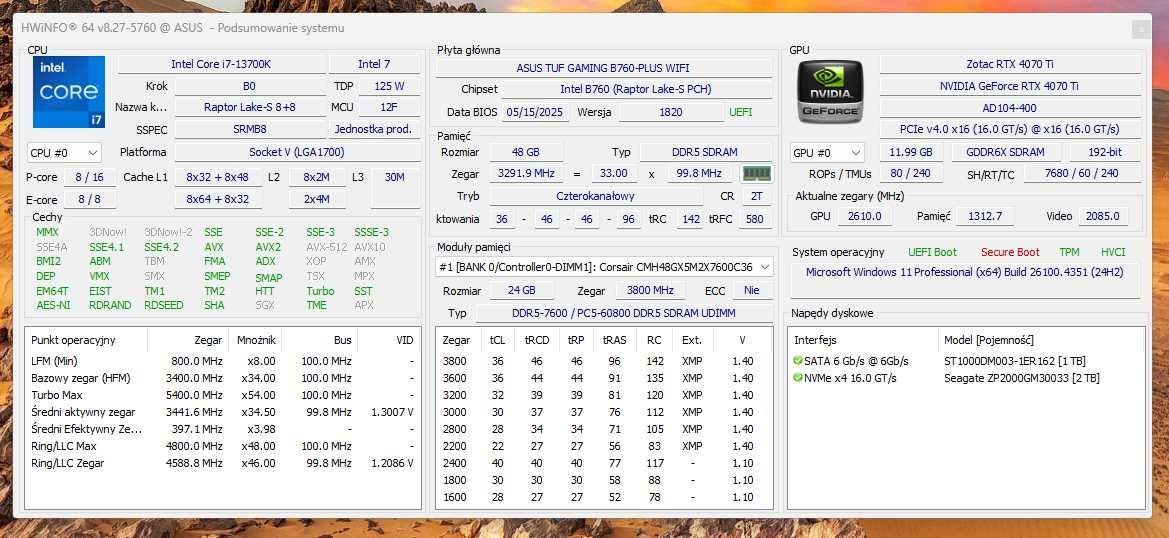Click the 192-bit bus width value
The image size is (1169, 538).
point(1106,153)
